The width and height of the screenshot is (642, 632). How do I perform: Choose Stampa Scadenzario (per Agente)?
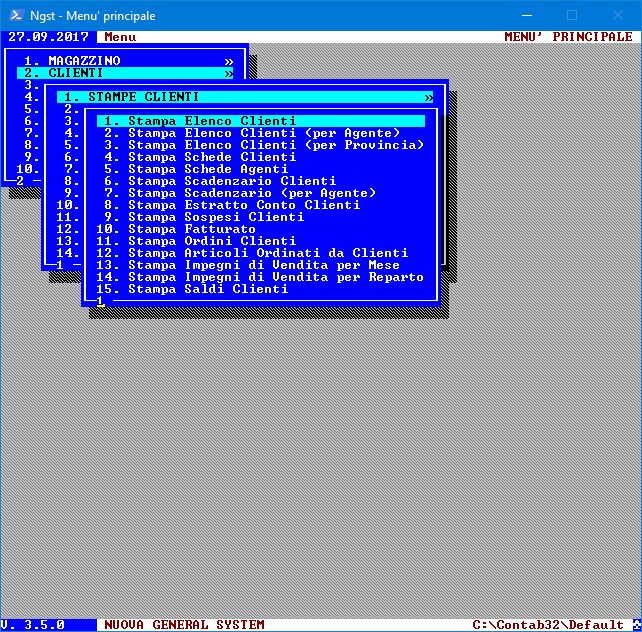(x=252, y=193)
